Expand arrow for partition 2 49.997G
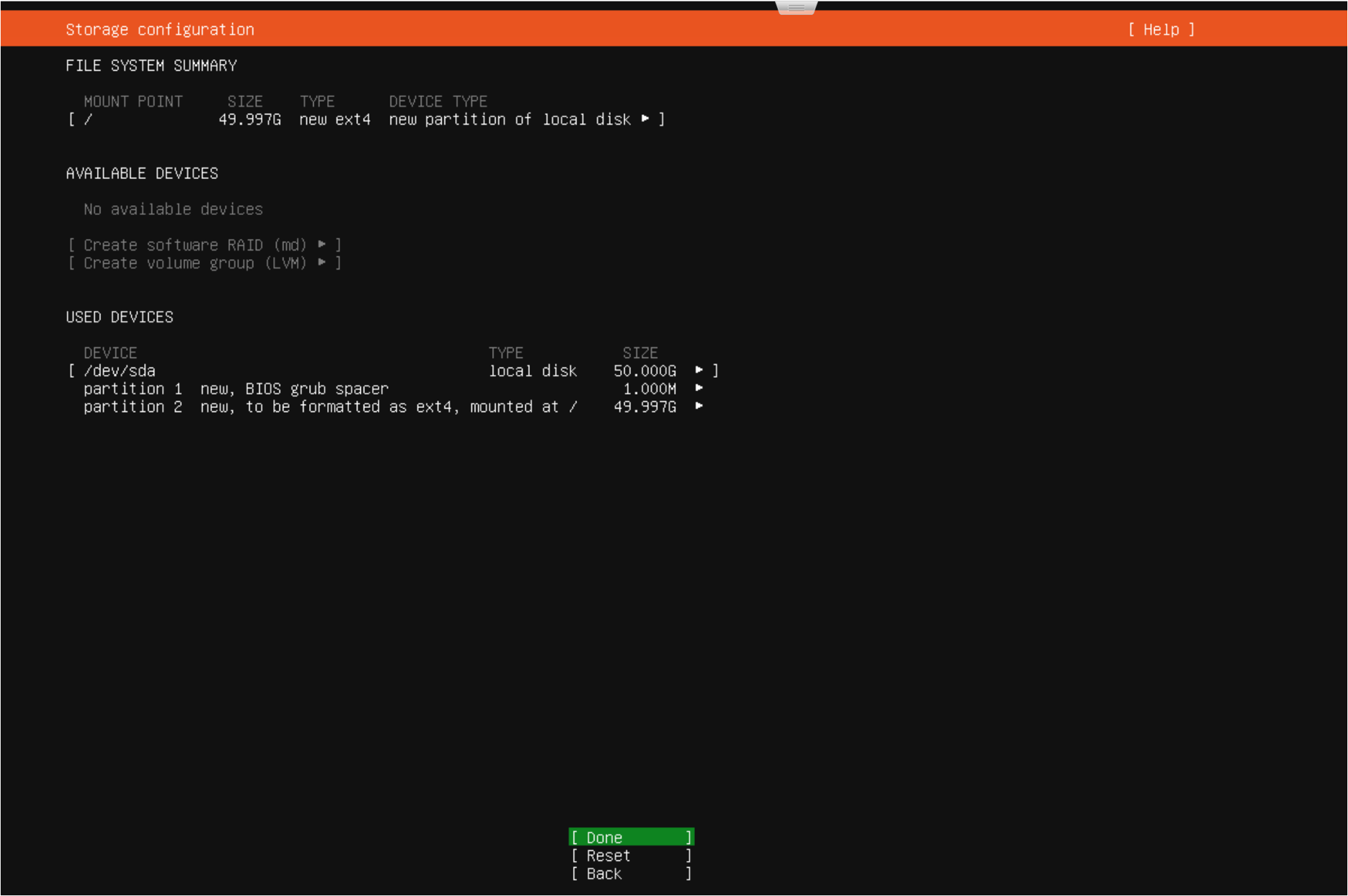 click(699, 407)
